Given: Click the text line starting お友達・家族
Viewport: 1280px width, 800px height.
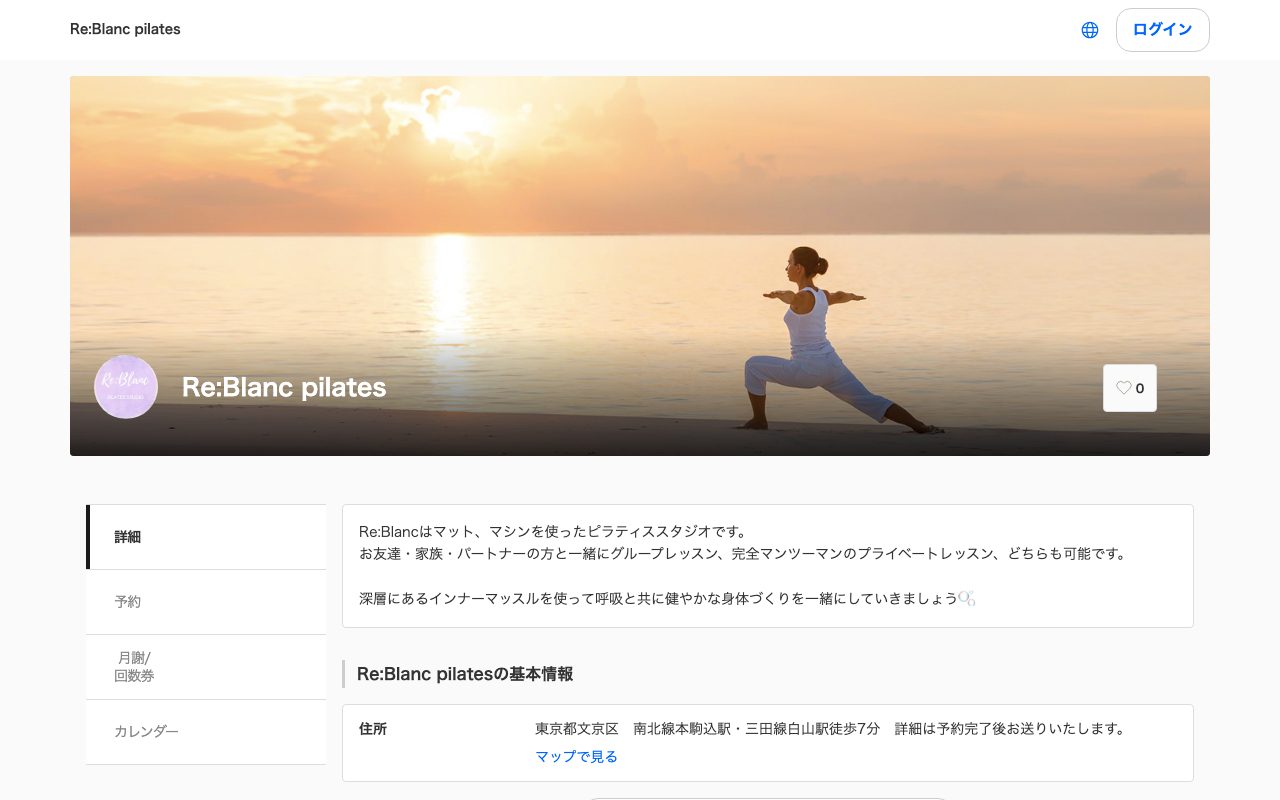Looking at the screenshot, I should (x=743, y=553).
